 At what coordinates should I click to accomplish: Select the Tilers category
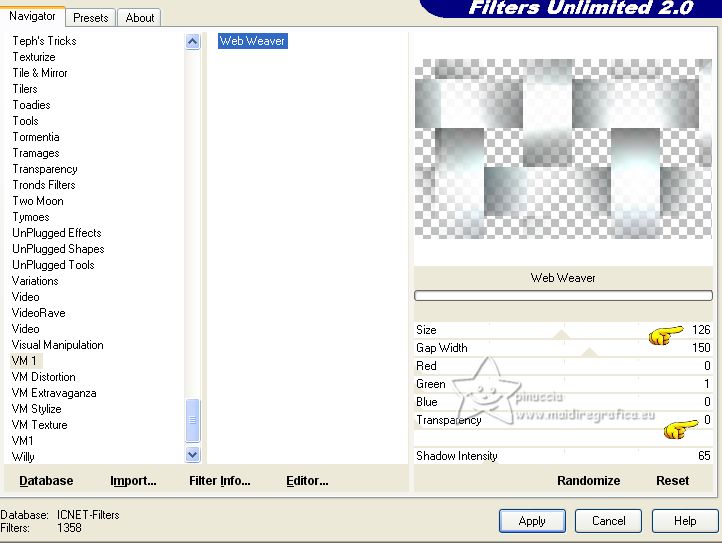[x=25, y=89]
